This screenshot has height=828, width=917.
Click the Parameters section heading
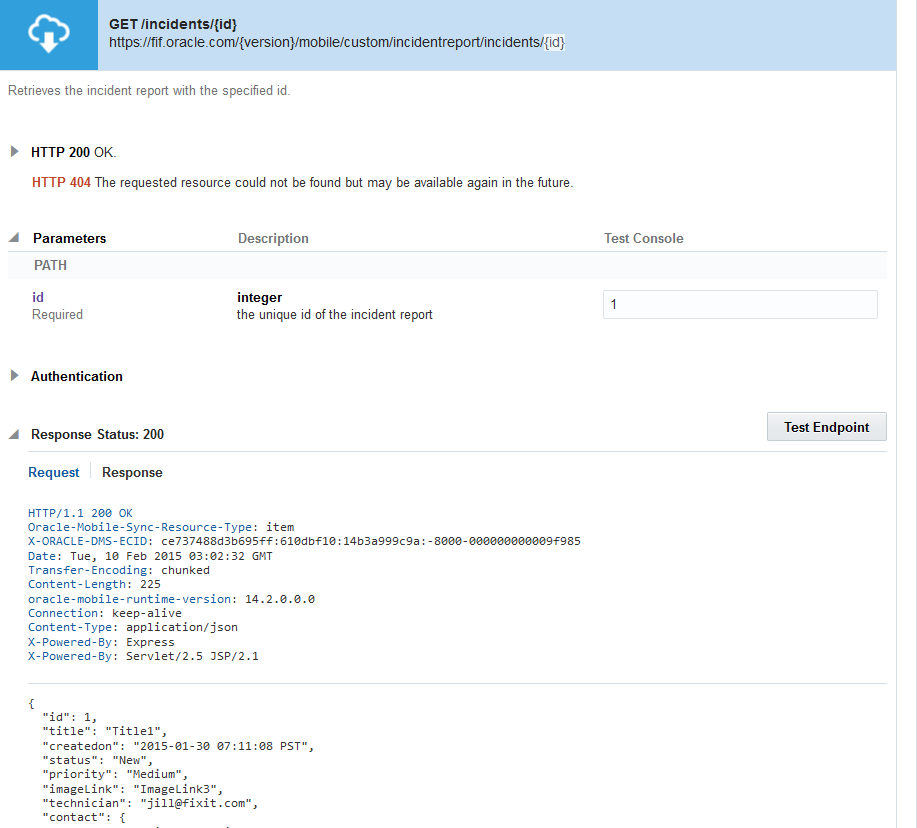pos(69,238)
